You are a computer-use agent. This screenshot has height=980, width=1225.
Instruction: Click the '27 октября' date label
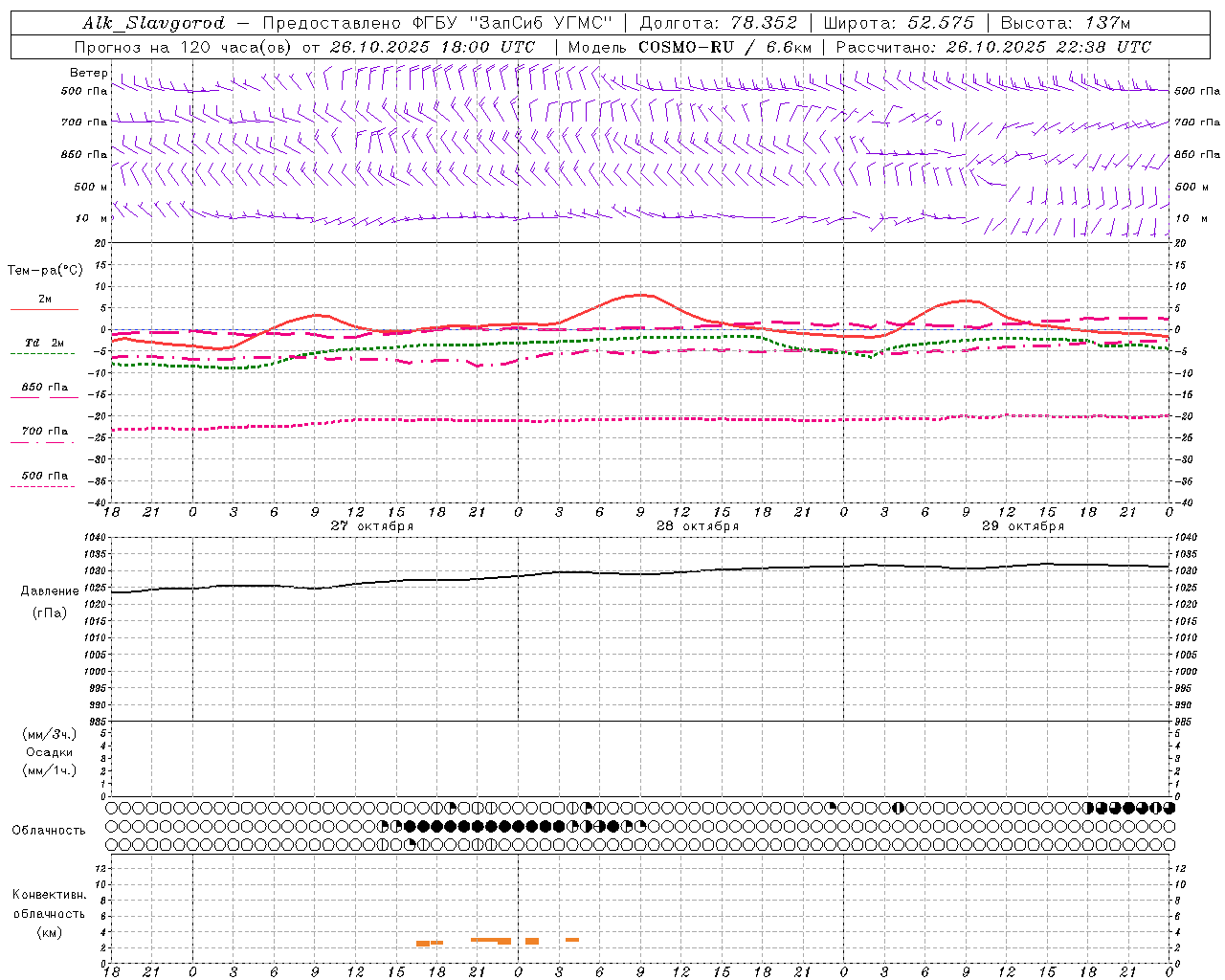point(372,525)
